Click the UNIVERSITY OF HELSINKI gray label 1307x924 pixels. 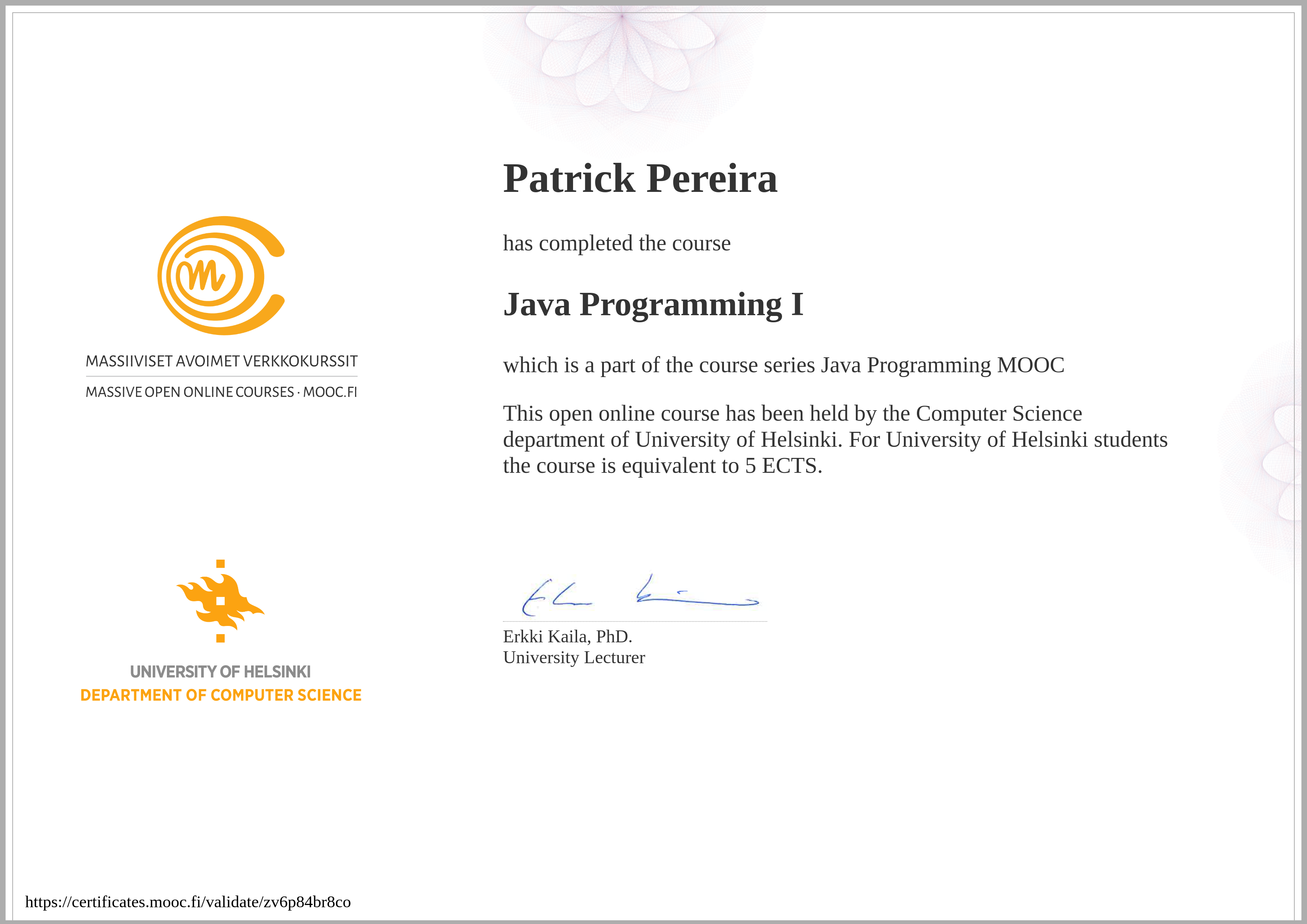click(220, 672)
